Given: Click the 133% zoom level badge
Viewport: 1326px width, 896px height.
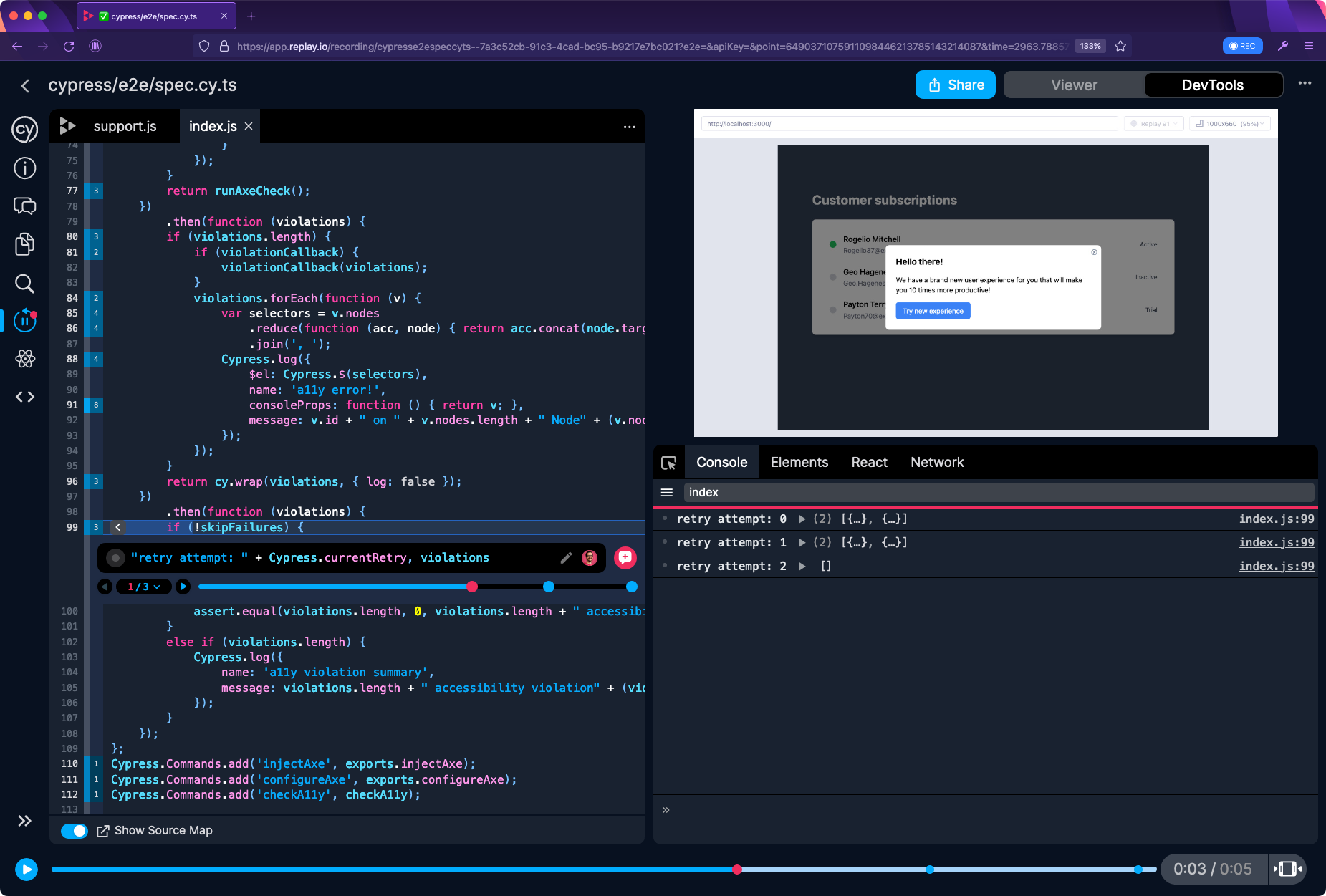Looking at the screenshot, I should click(1090, 46).
